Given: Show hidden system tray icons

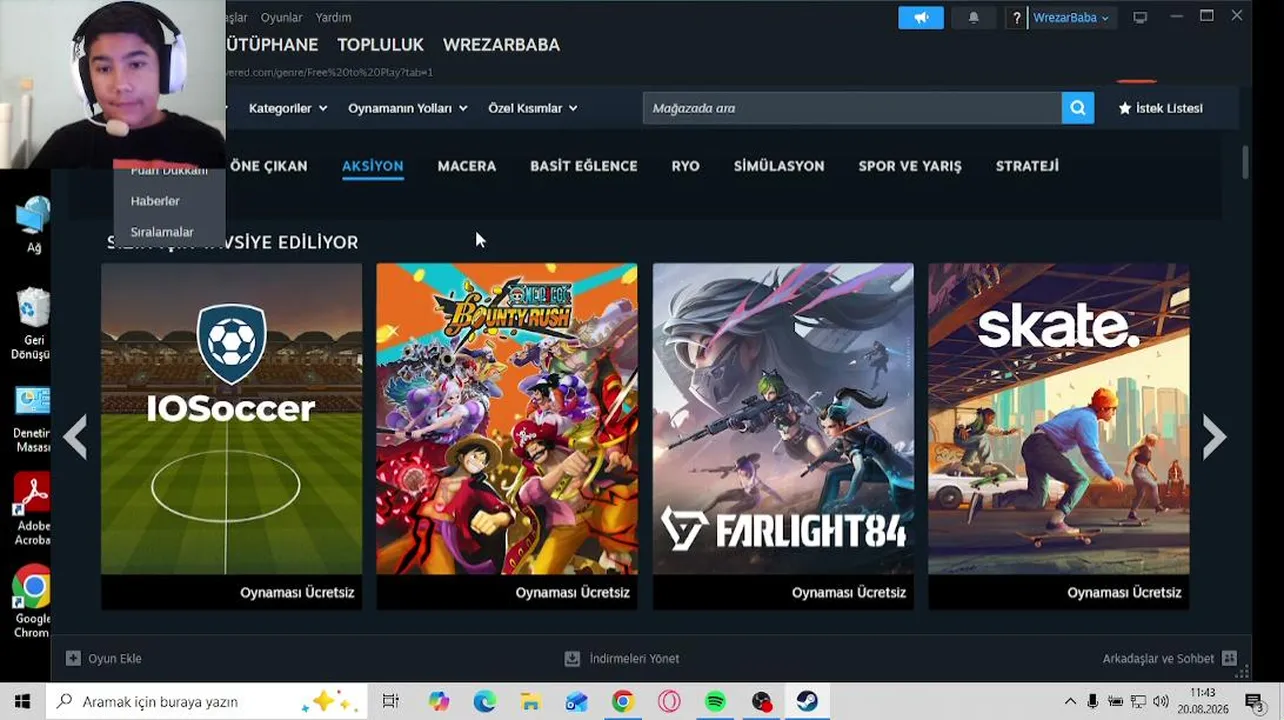Looking at the screenshot, I should coord(1070,701).
